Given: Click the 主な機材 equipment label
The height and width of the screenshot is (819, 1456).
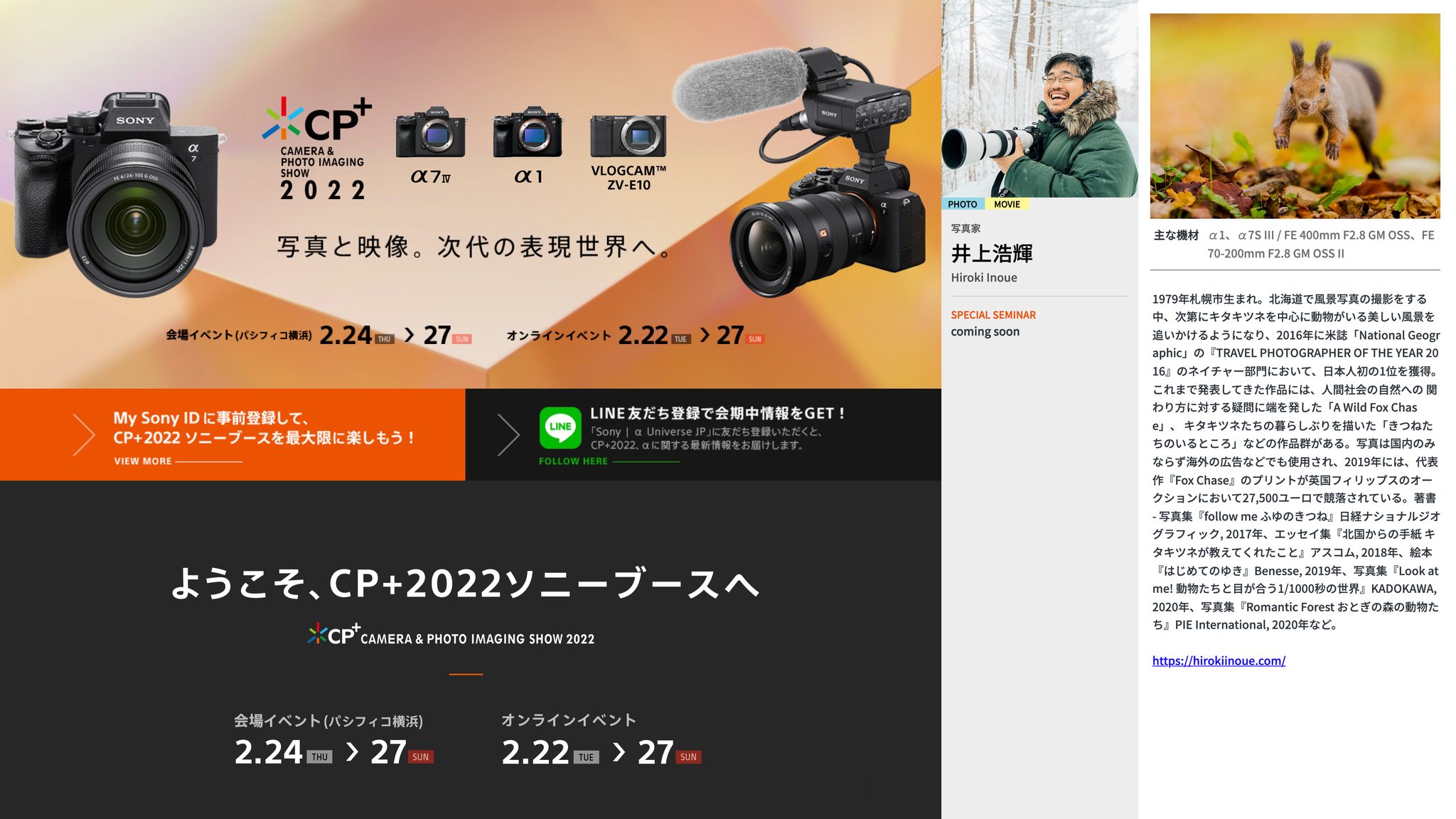Looking at the screenshot, I should click(1176, 235).
